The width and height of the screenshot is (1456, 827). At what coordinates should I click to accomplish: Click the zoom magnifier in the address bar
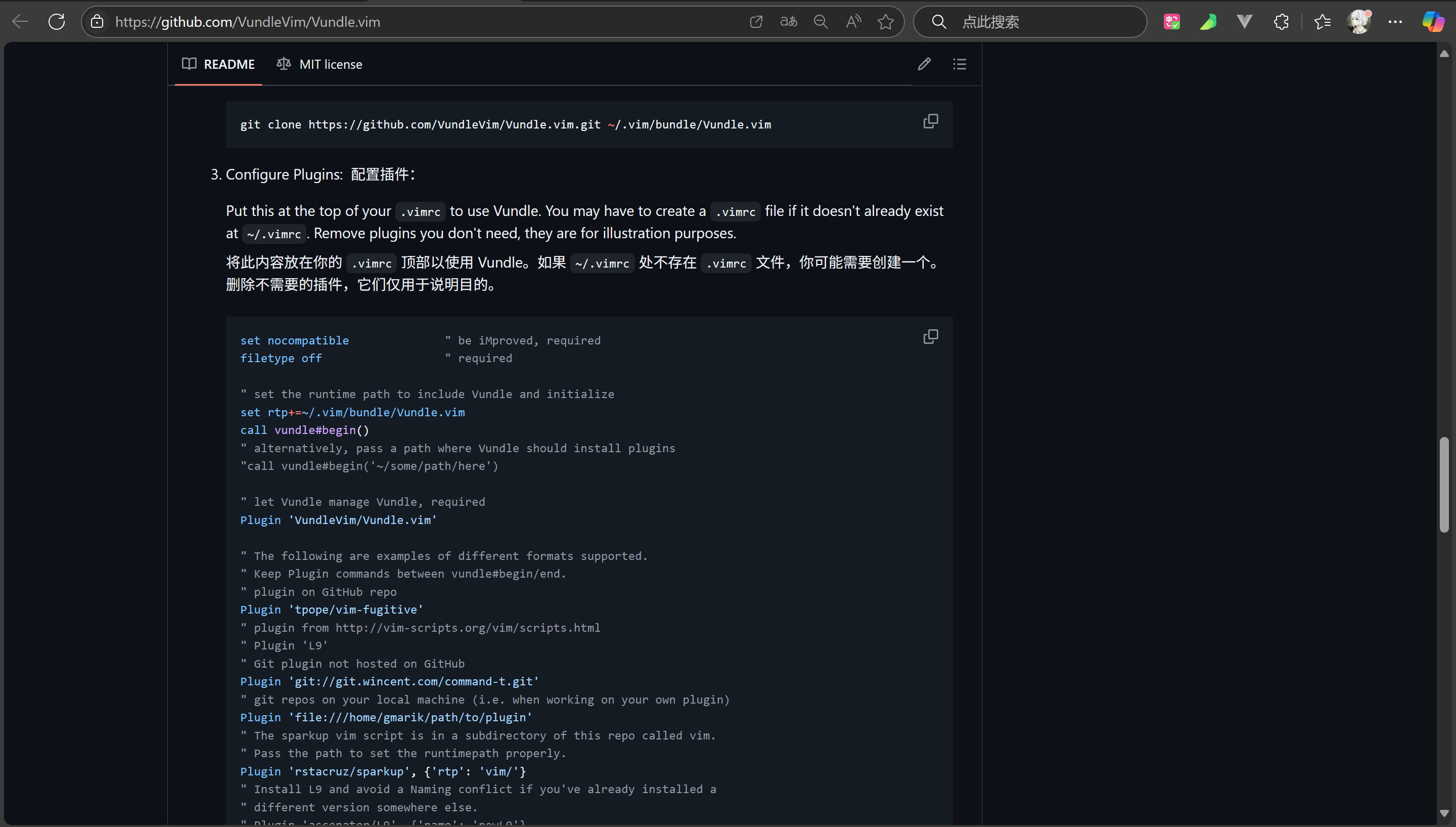(821, 22)
